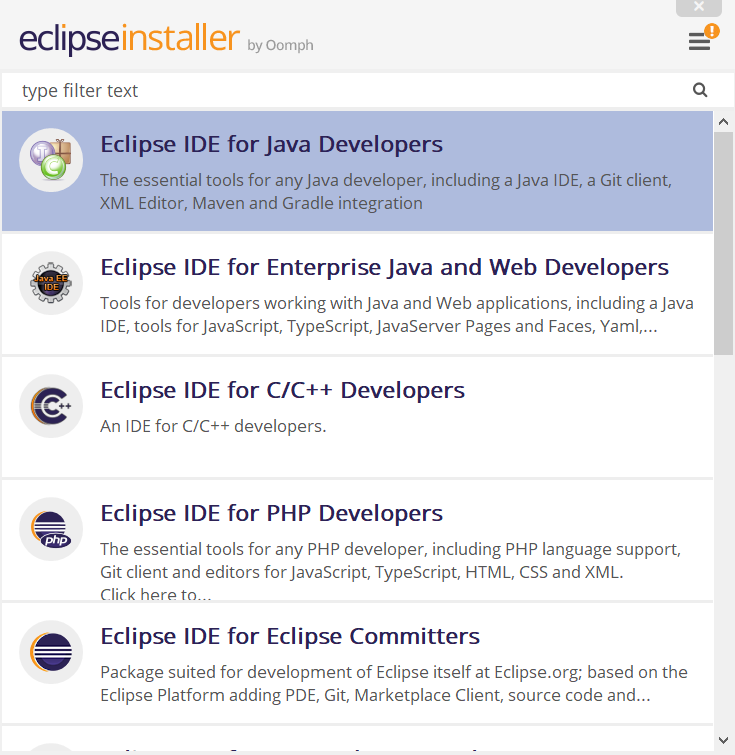Screen dimensions: 735x755
Task: Click the scrollbar up arrow
Action: coord(723,122)
